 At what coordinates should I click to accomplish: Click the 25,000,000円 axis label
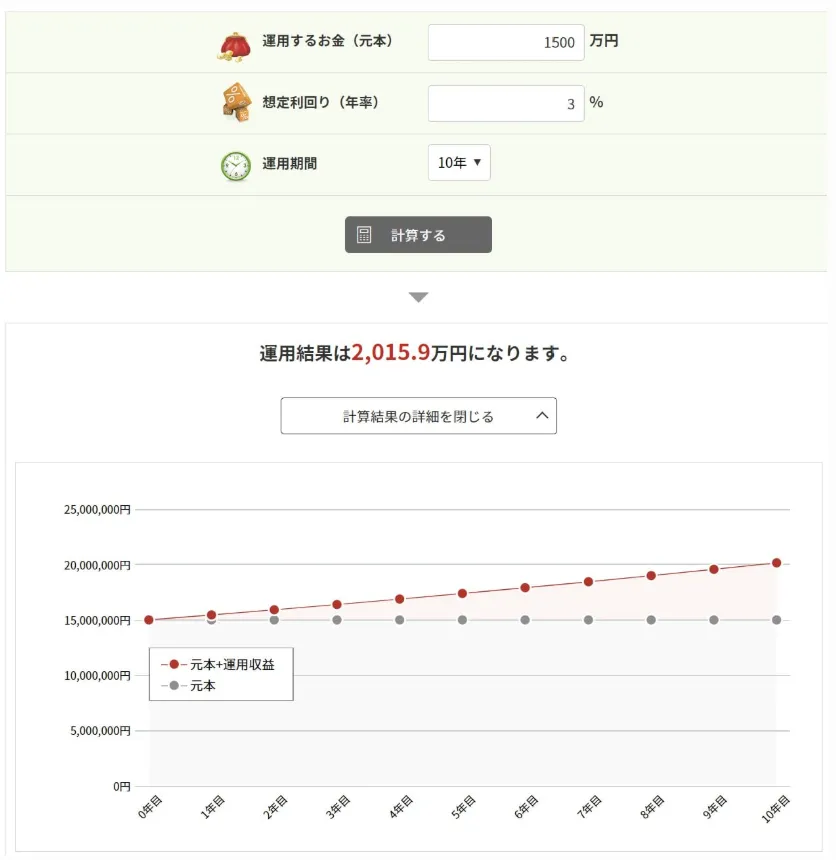(x=97, y=510)
